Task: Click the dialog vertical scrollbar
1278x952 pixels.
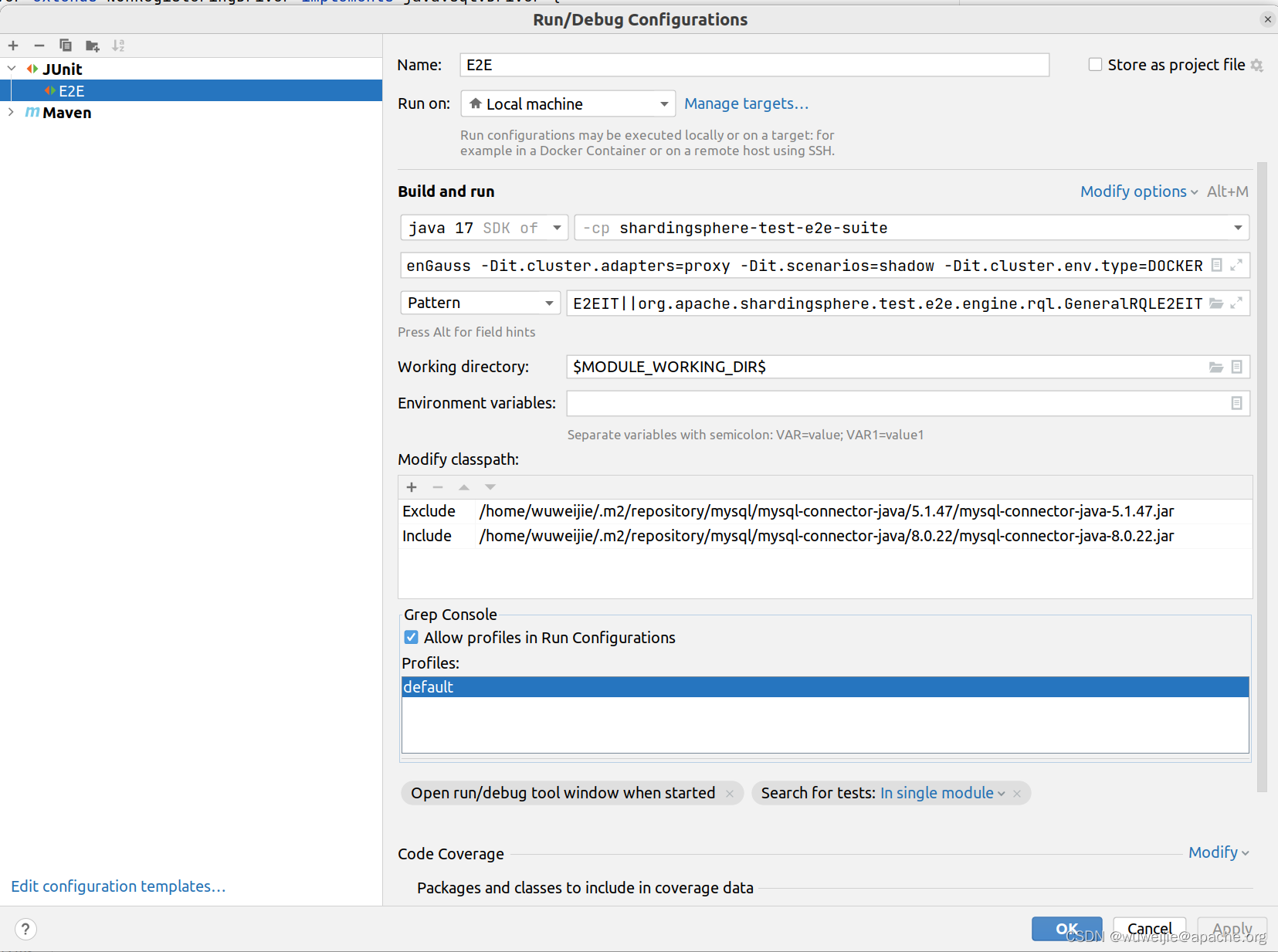Action: [x=1263, y=476]
